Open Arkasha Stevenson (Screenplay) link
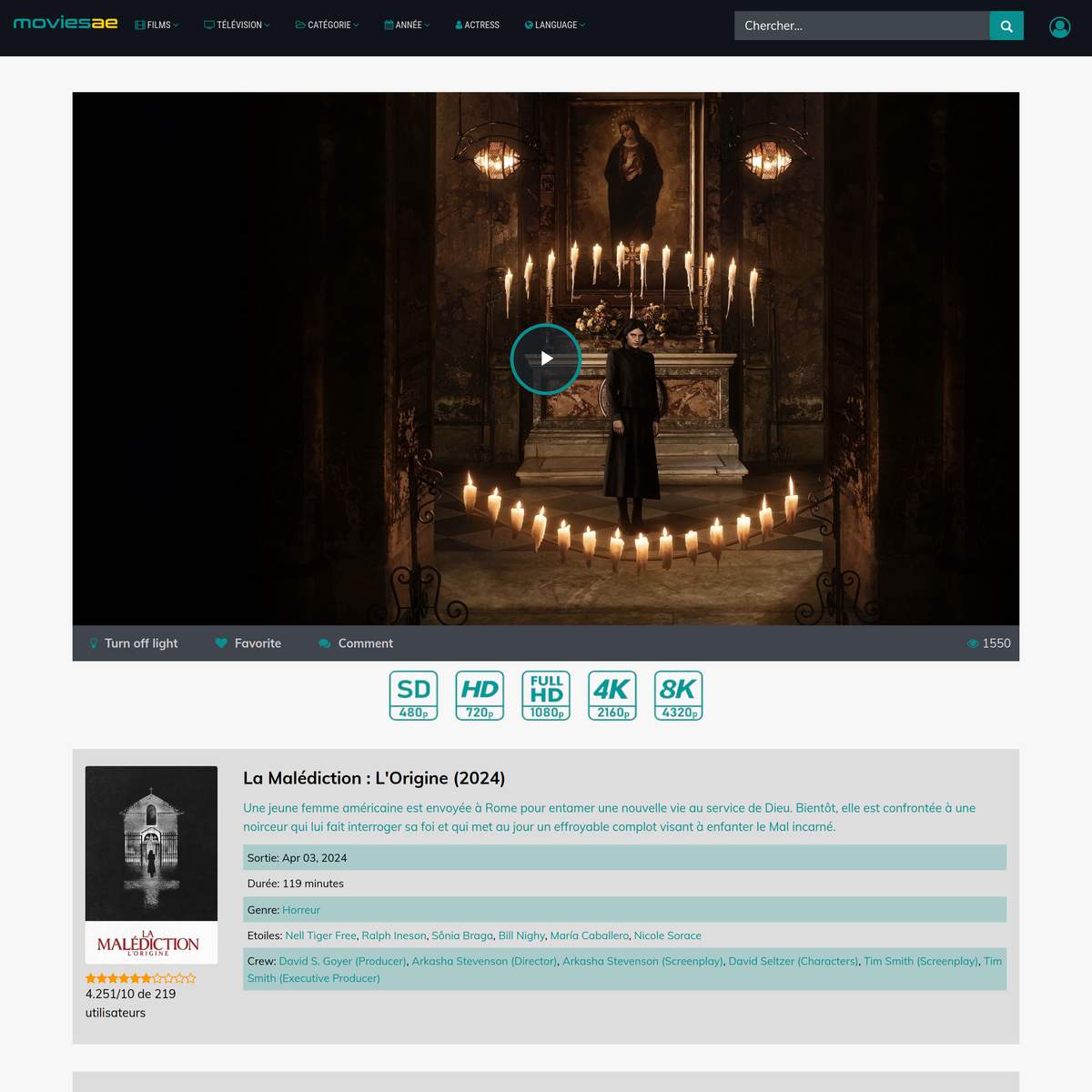This screenshot has height=1092, width=1092. (643, 961)
